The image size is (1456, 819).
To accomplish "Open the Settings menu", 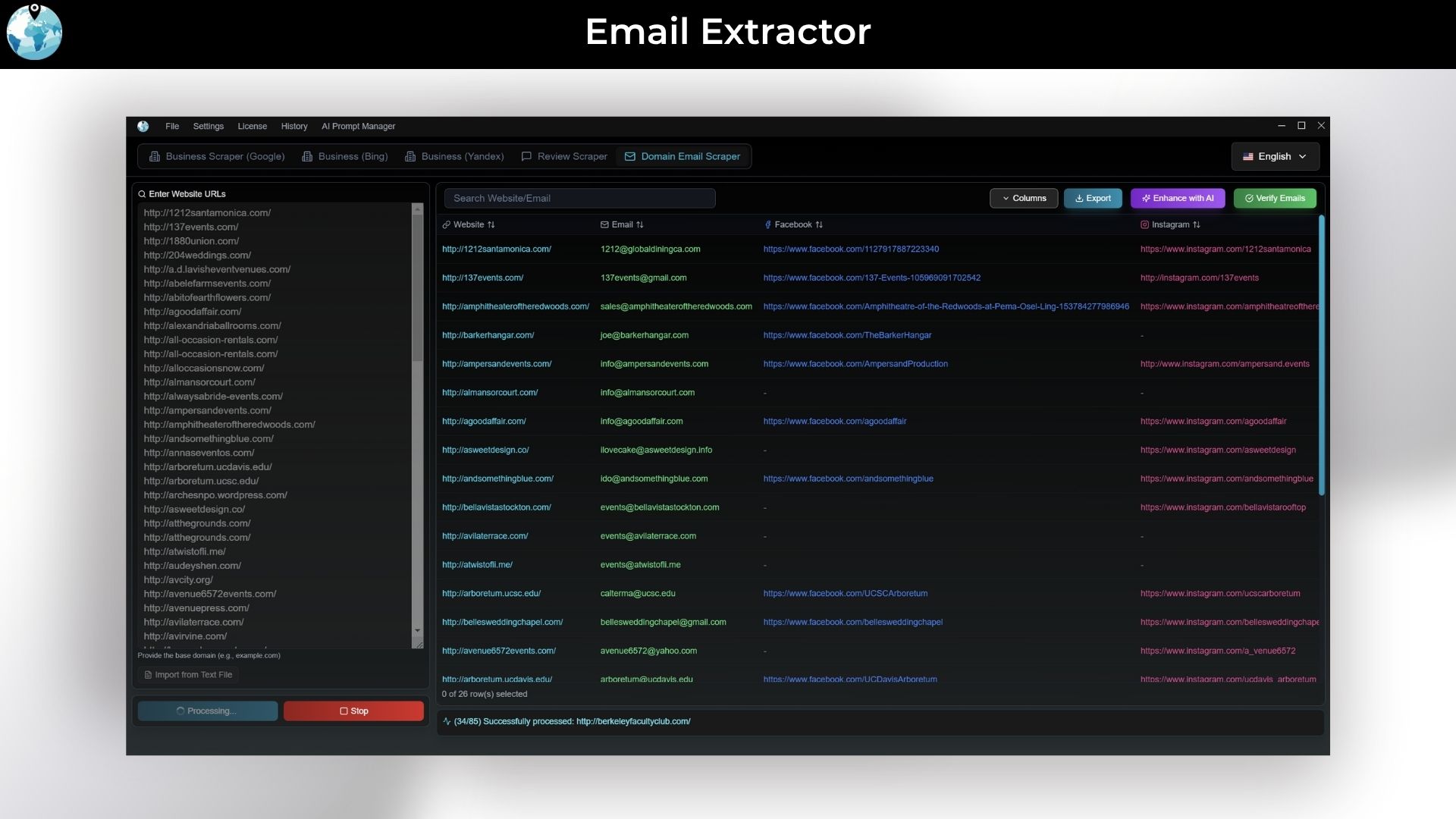I will (x=208, y=127).
